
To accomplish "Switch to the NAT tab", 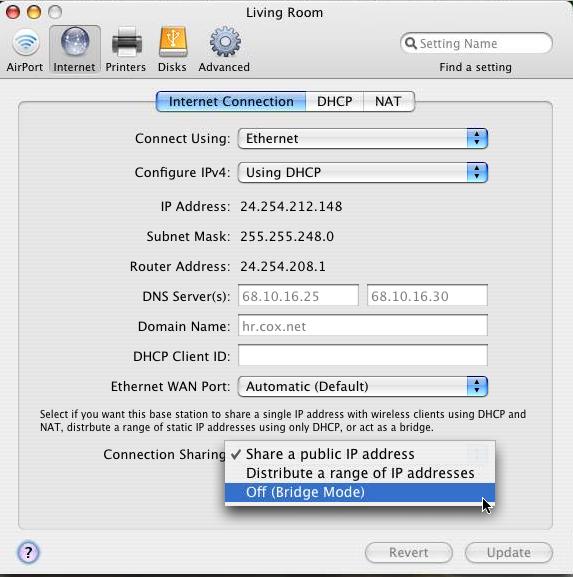I will 389,101.
